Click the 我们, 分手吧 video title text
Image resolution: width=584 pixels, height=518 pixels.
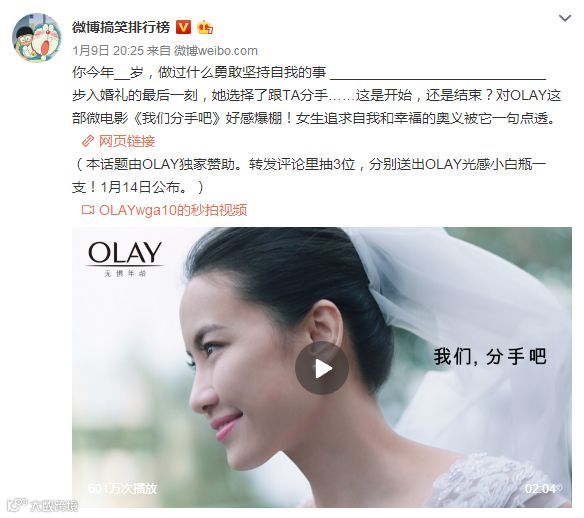pyautogui.click(x=490, y=357)
